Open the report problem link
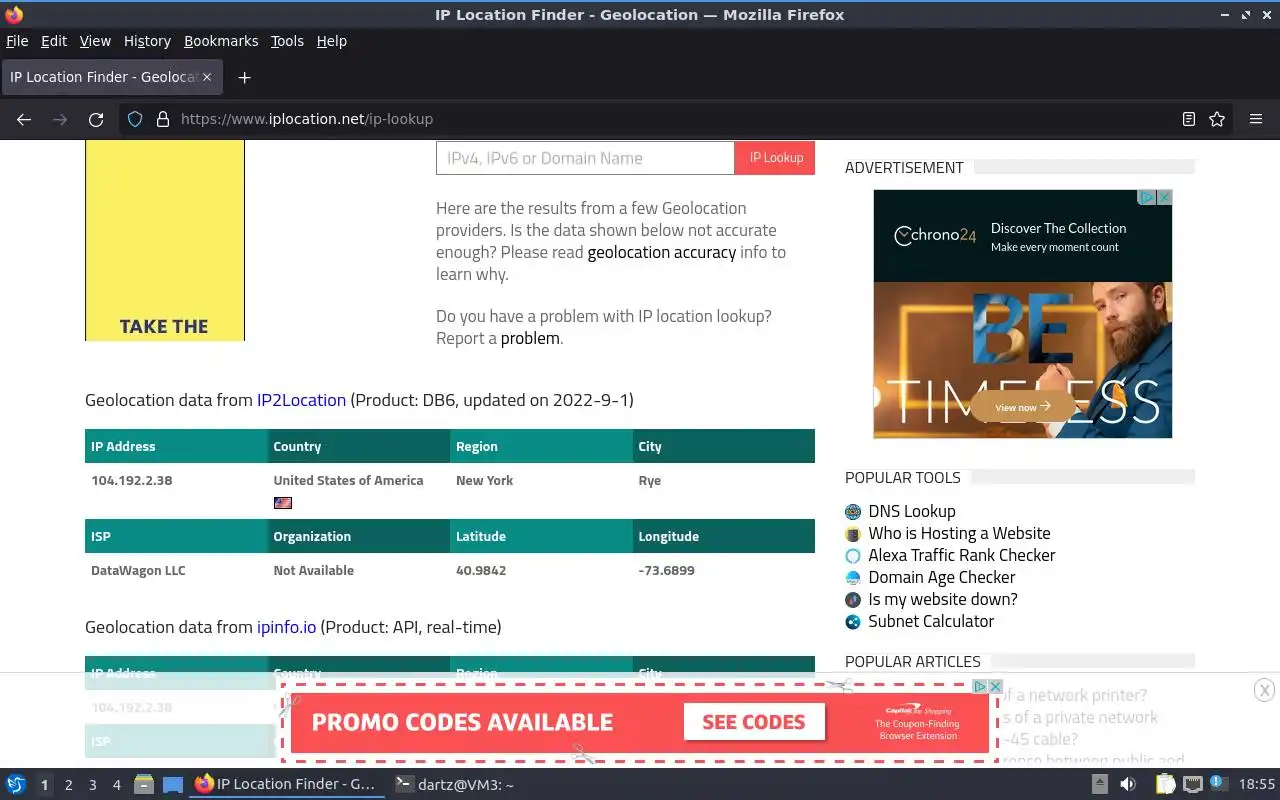 (x=530, y=338)
